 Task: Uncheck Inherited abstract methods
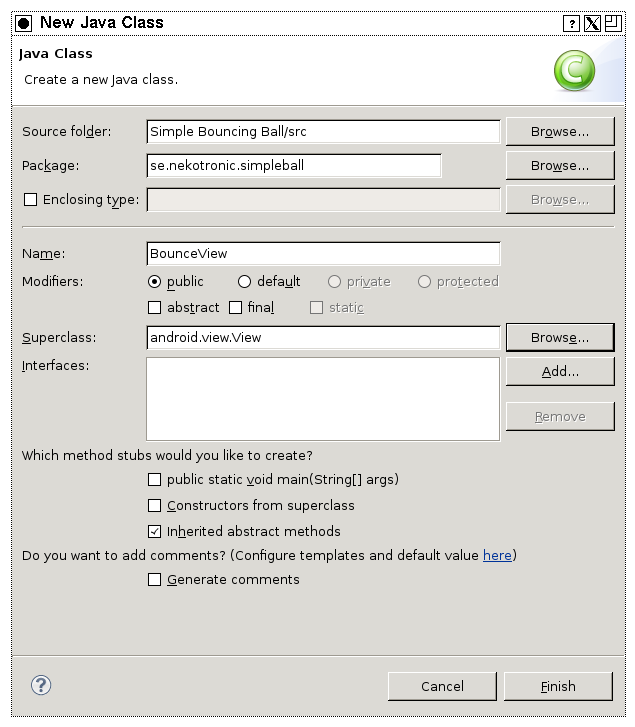(x=154, y=531)
